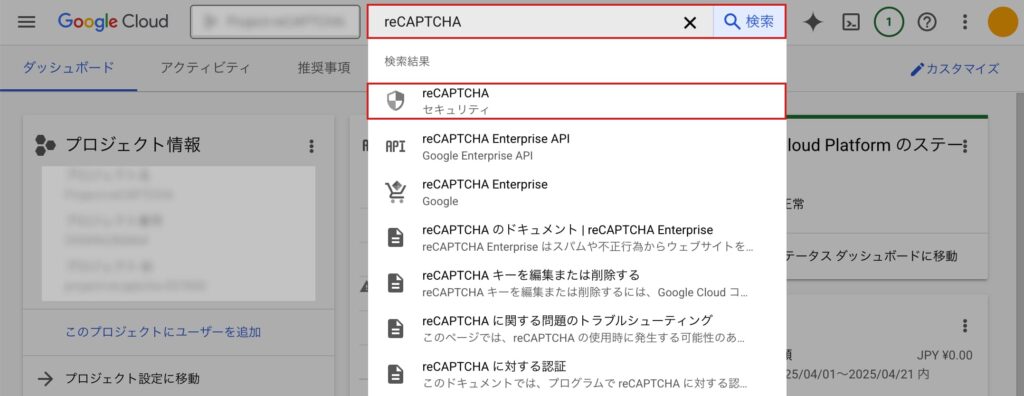Screen dimensions: 1024x396
Task: Go to プロジェクト設定に移動
Action: click(x=132, y=378)
